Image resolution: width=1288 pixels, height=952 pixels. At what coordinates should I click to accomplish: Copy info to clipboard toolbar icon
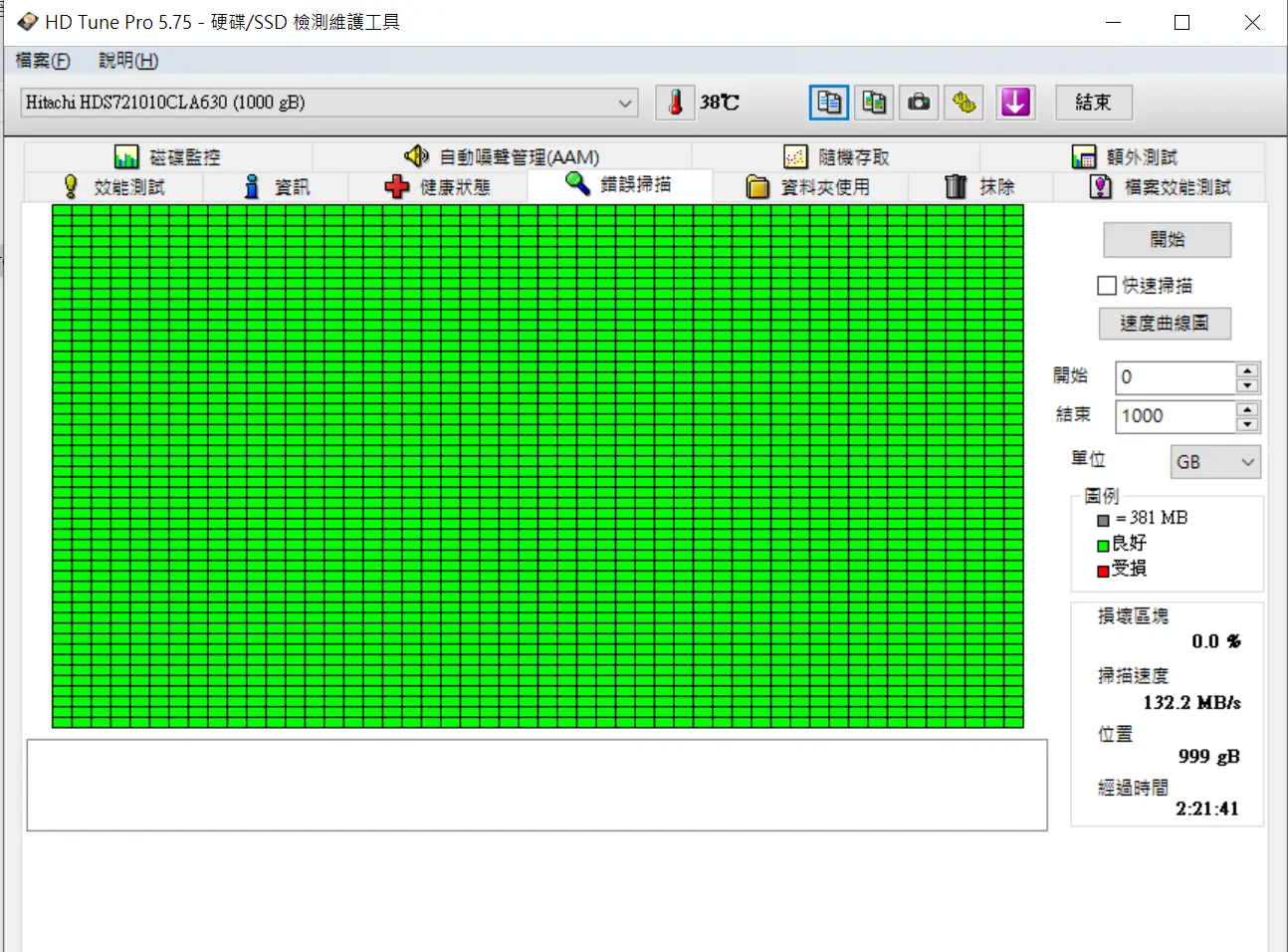coord(829,103)
